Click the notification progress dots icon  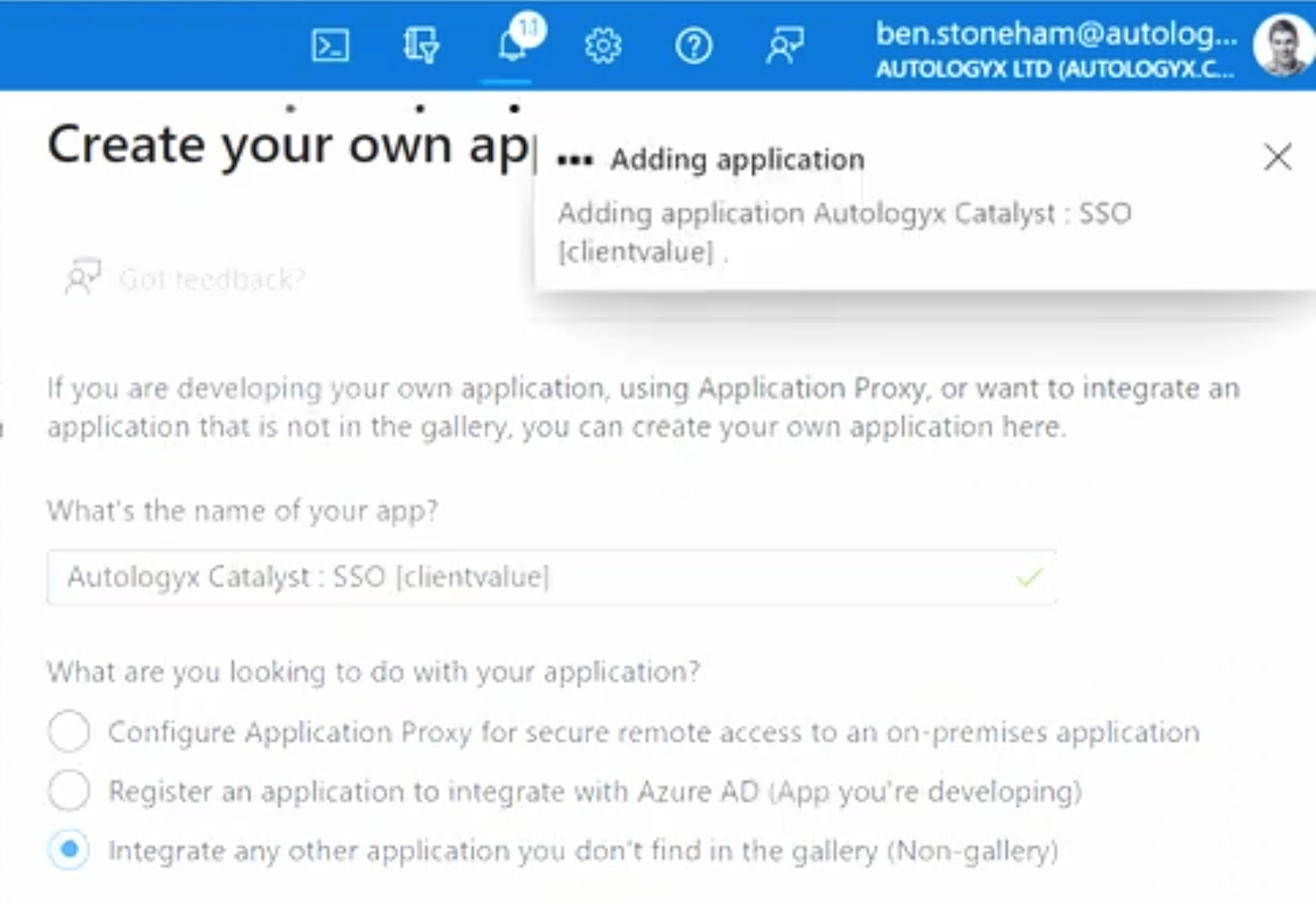pos(575,160)
